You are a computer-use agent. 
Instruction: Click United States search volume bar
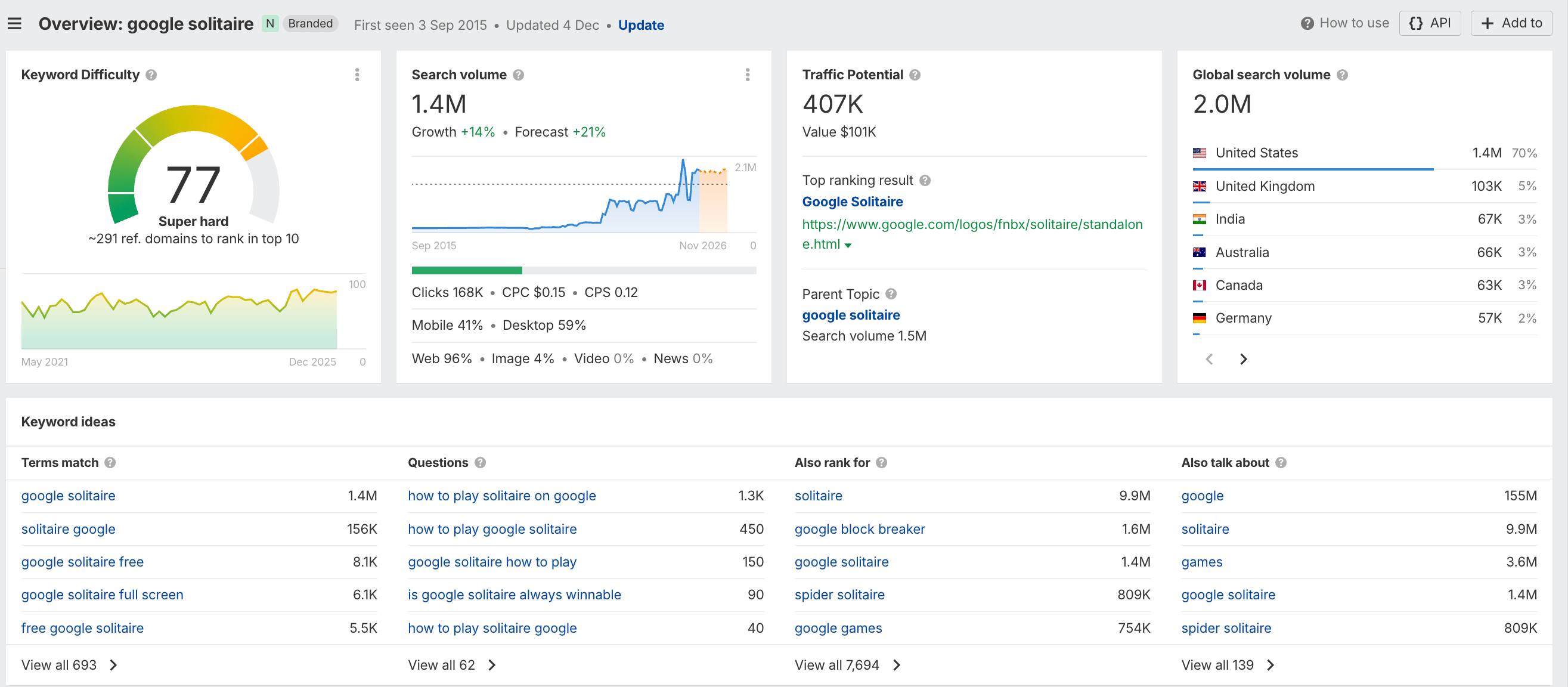(1313, 169)
